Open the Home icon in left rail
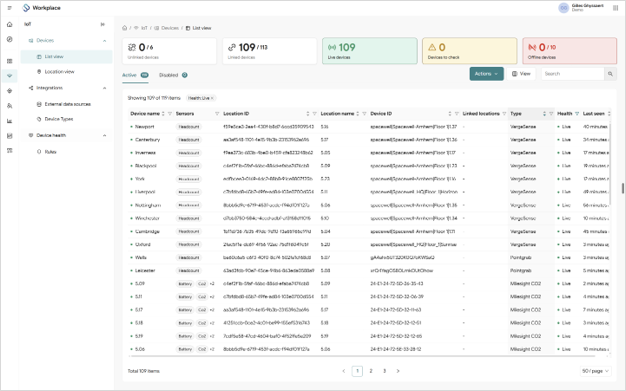This screenshot has height=391, width=626. [10, 24]
